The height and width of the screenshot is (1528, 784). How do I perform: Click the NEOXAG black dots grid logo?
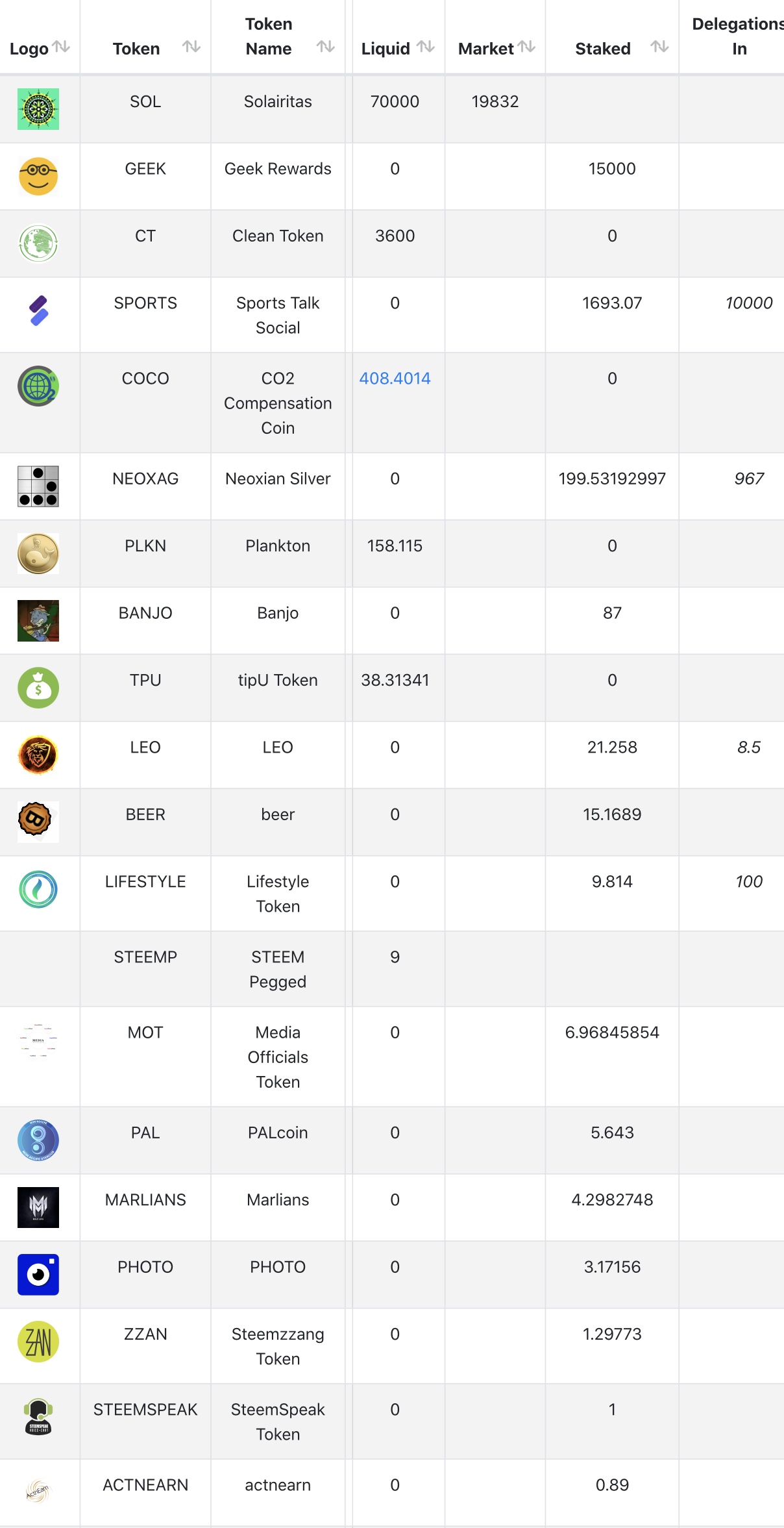point(38,486)
